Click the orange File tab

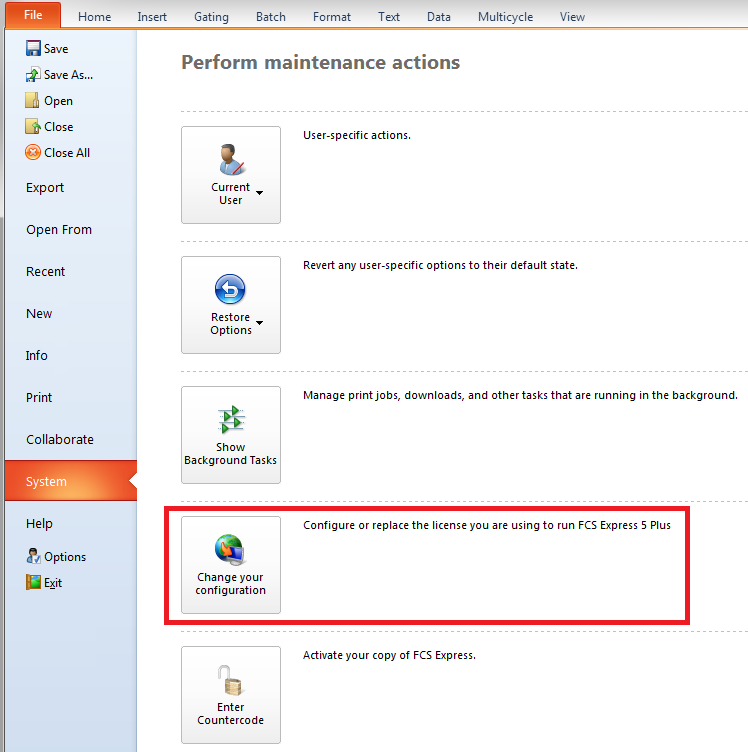[33, 15]
